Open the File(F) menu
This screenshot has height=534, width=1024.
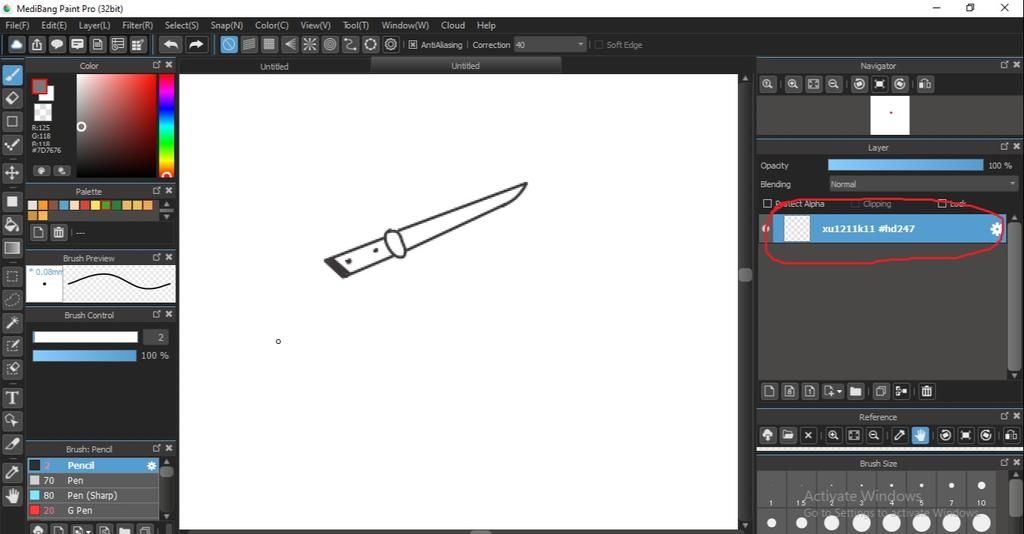17,25
